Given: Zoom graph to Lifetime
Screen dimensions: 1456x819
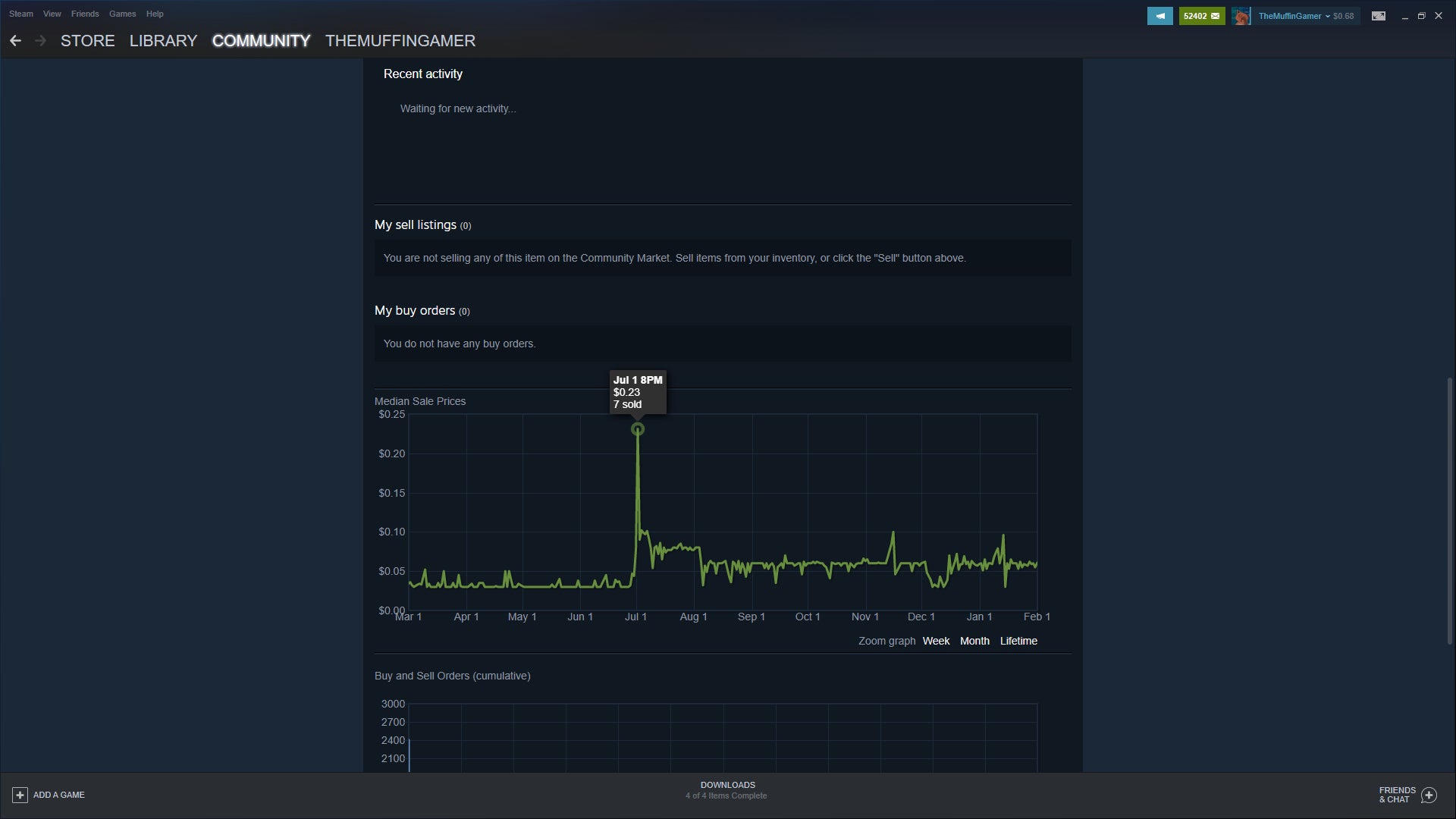Looking at the screenshot, I should 1018,641.
